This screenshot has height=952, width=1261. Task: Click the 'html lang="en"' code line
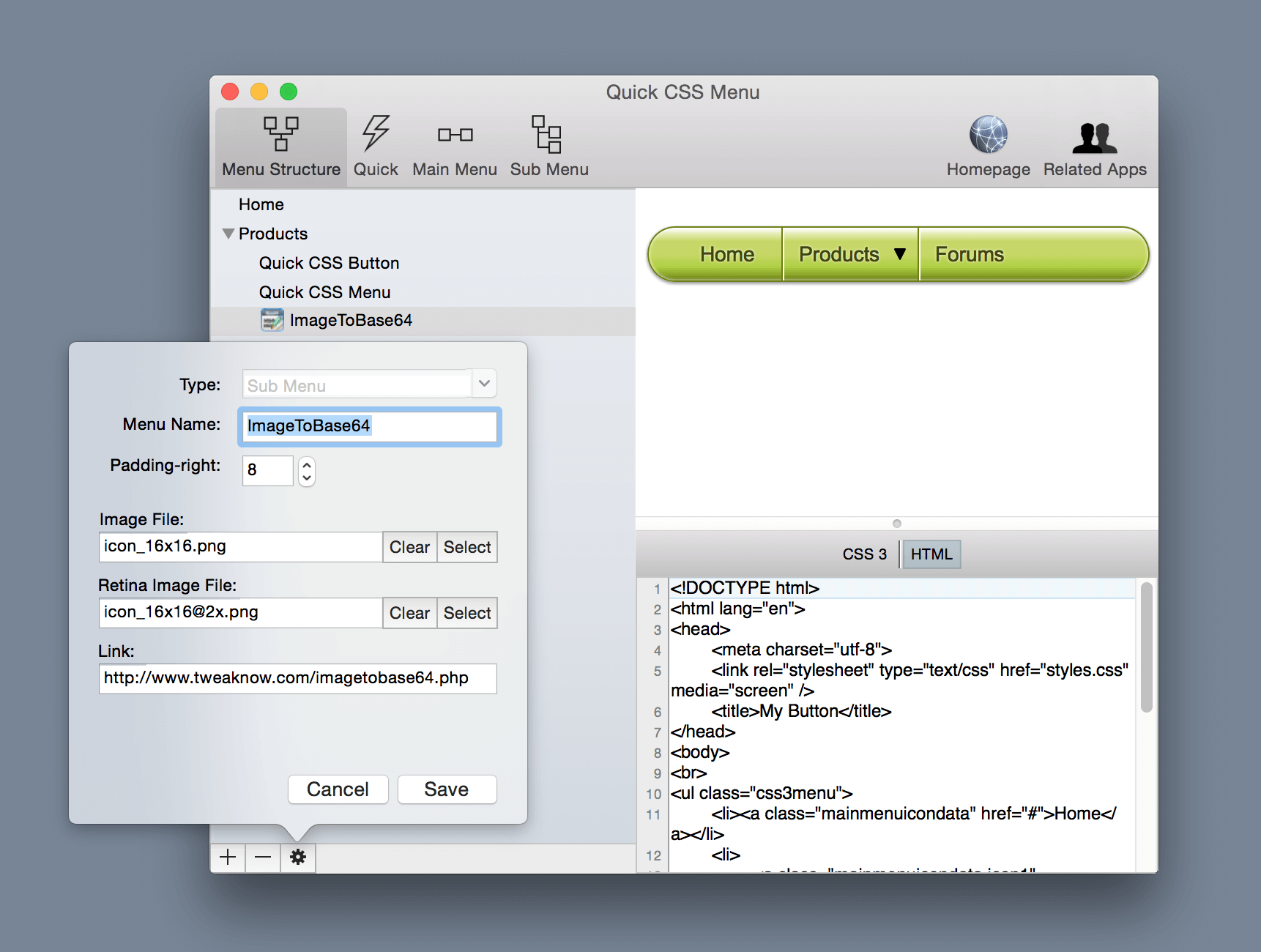737,609
